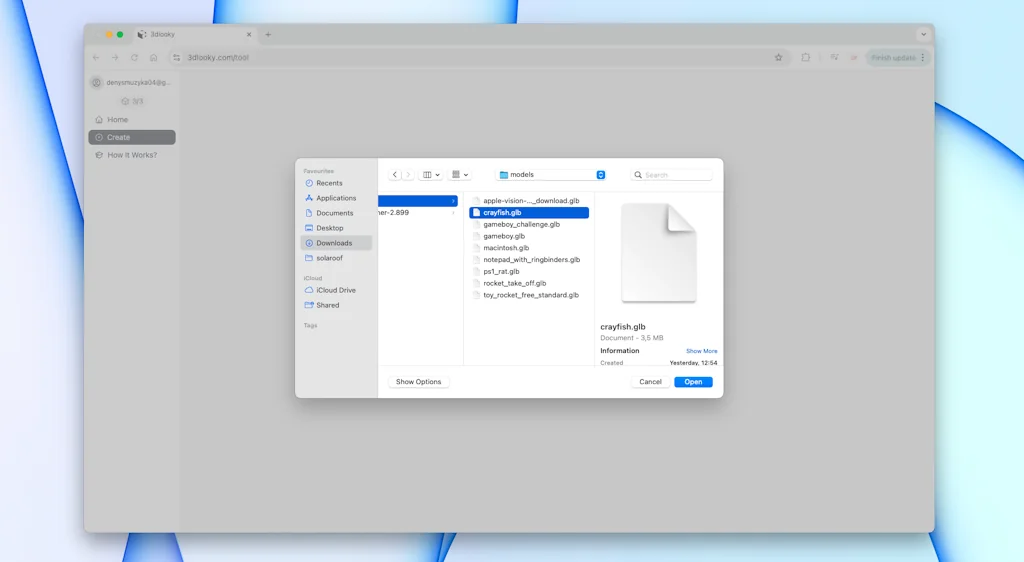The height and width of the screenshot is (562, 1024).
Task: Click Show Options button
Action: point(418,382)
